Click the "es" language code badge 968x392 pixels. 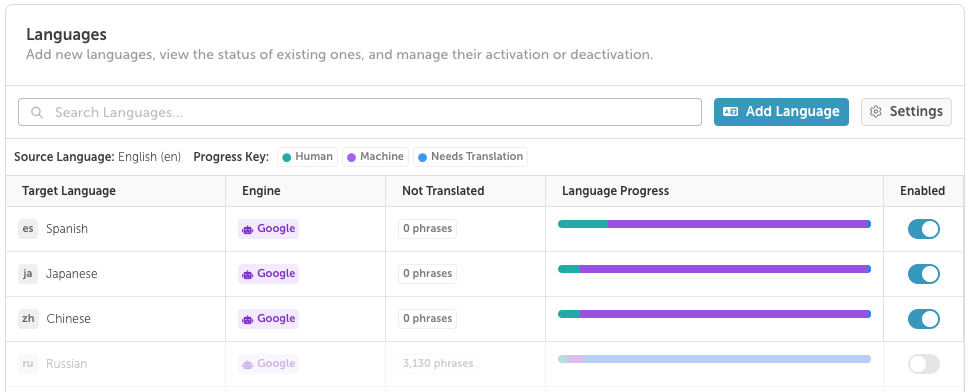point(28,229)
